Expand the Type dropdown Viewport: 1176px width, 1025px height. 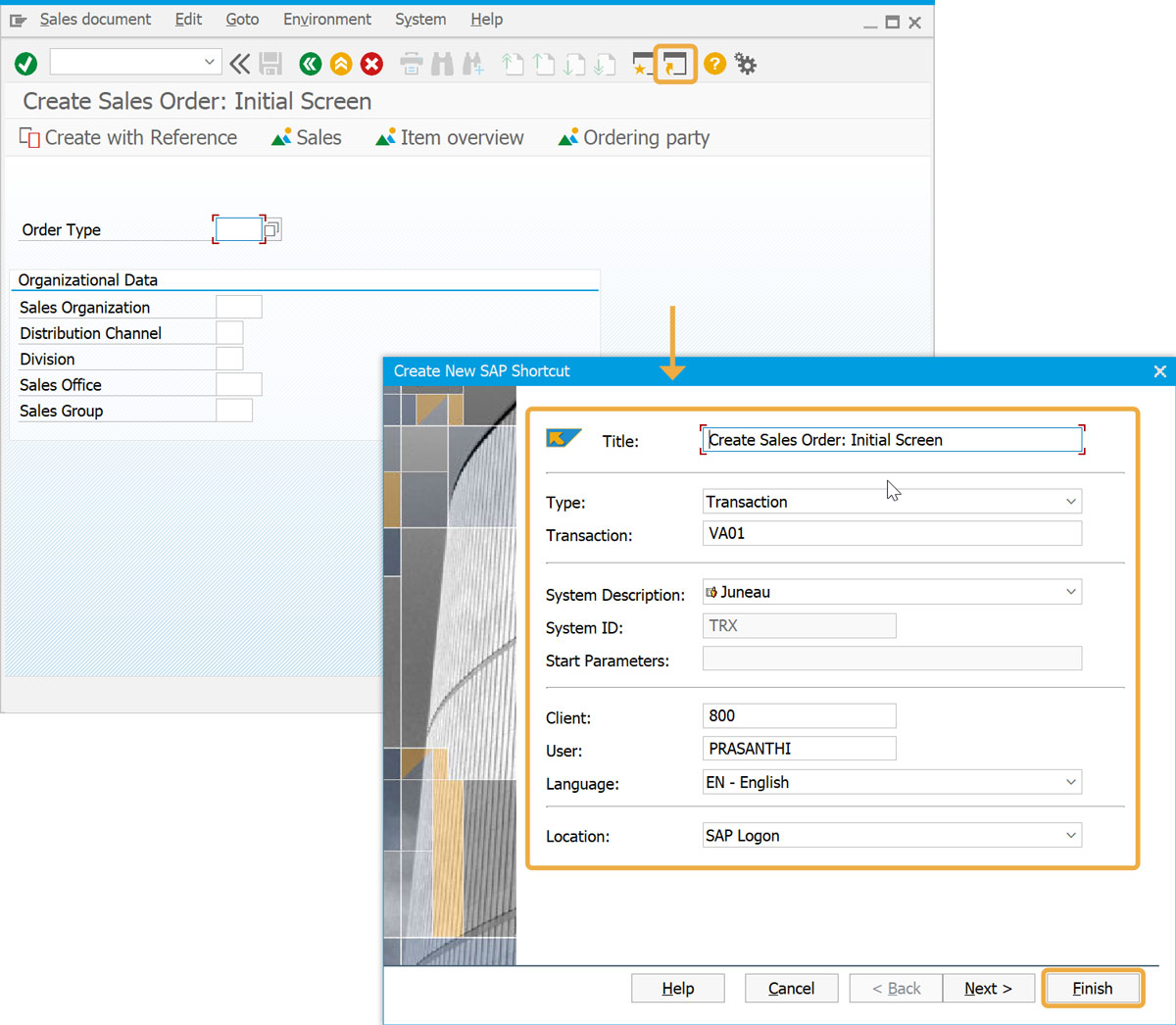(1070, 502)
